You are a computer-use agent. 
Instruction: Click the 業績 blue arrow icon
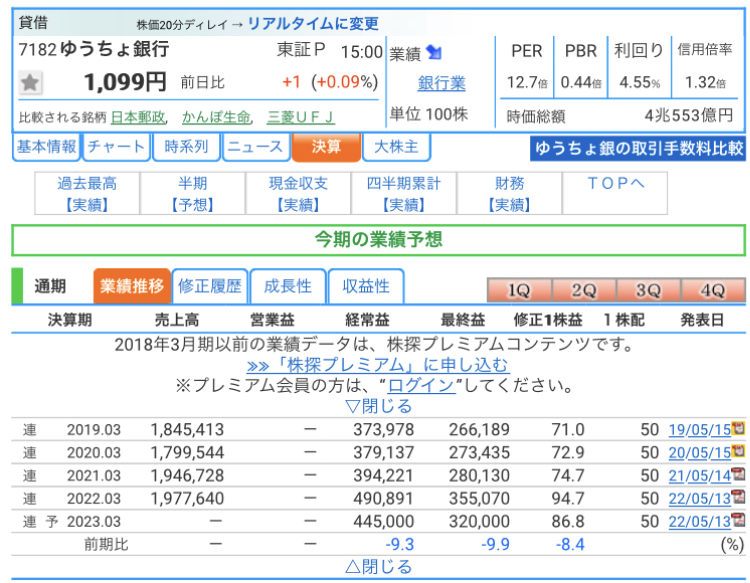433,52
